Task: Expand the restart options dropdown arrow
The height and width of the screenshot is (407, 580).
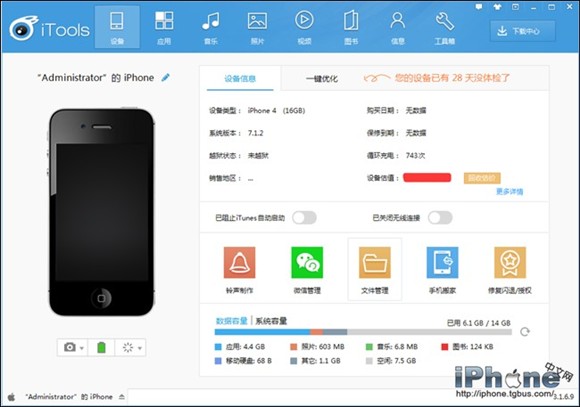Action: click(140, 348)
